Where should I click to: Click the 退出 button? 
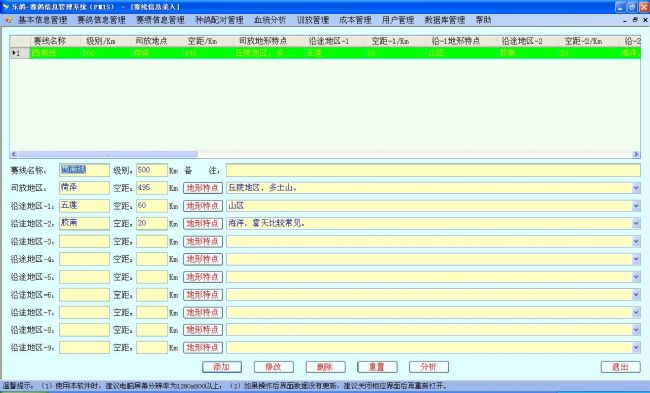pos(621,367)
